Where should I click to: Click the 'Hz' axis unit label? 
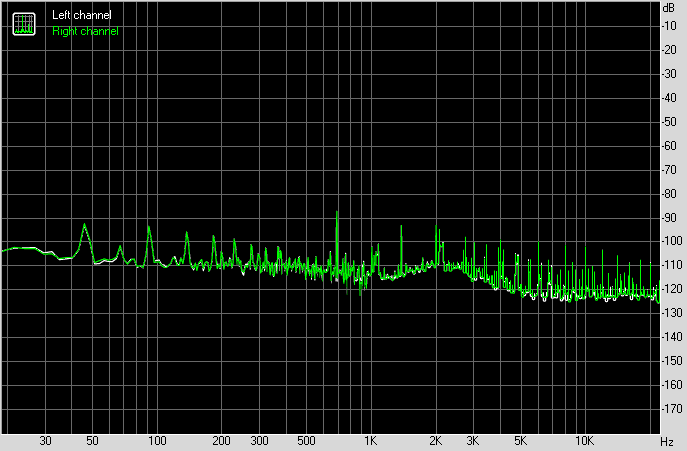point(667,441)
